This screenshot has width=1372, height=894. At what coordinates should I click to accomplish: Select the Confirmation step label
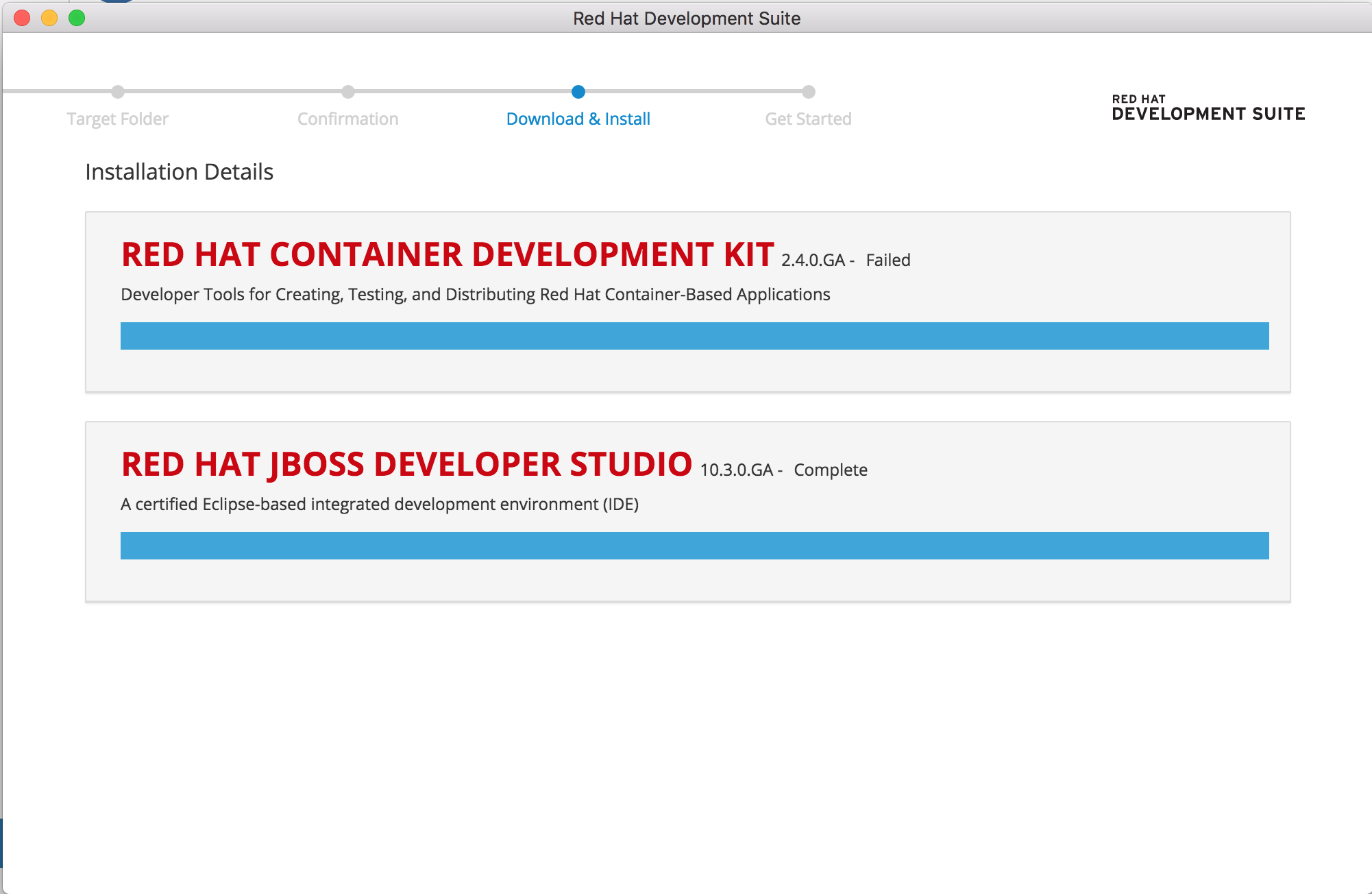tap(348, 119)
